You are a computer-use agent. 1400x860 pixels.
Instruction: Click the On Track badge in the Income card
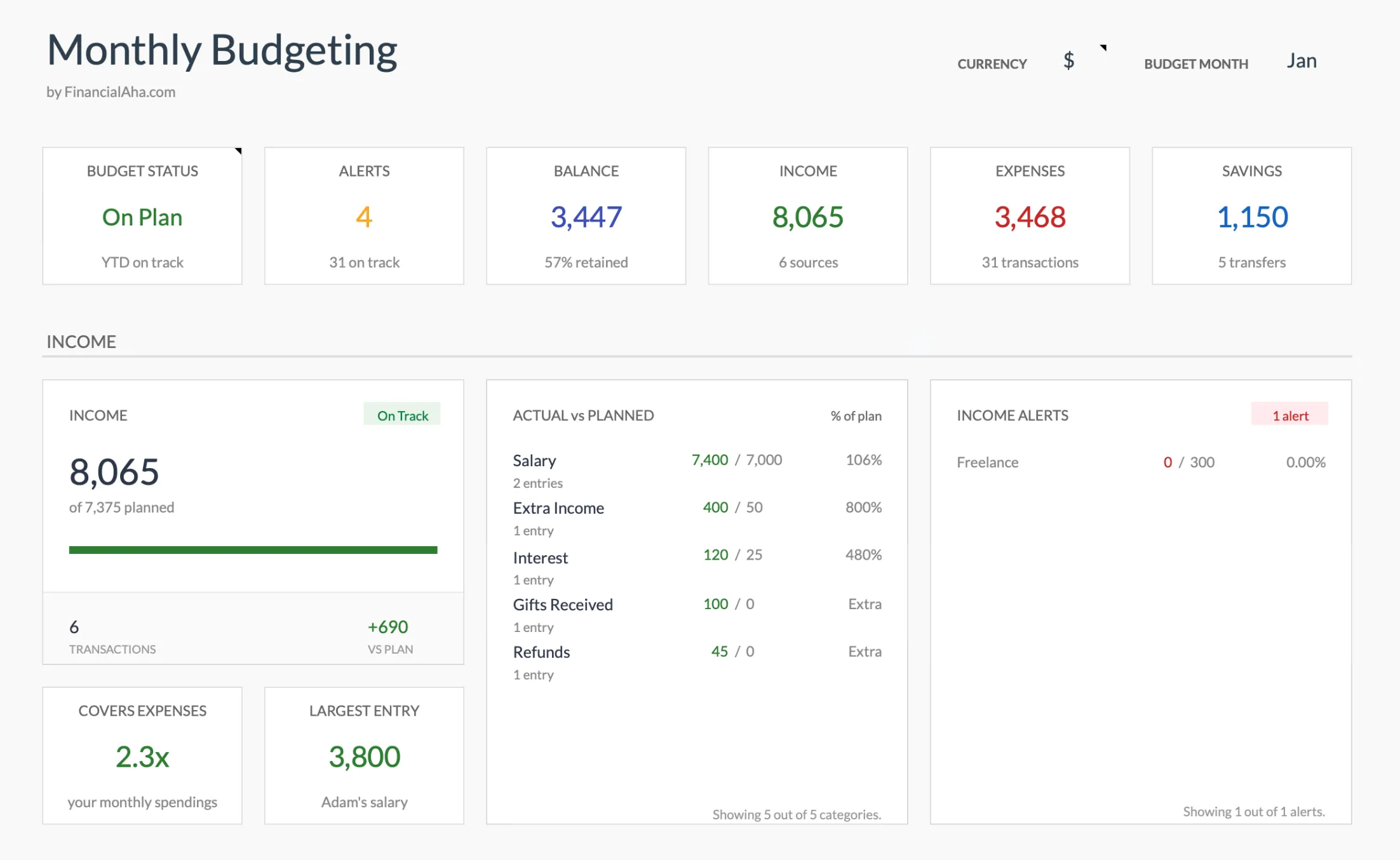click(401, 415)
